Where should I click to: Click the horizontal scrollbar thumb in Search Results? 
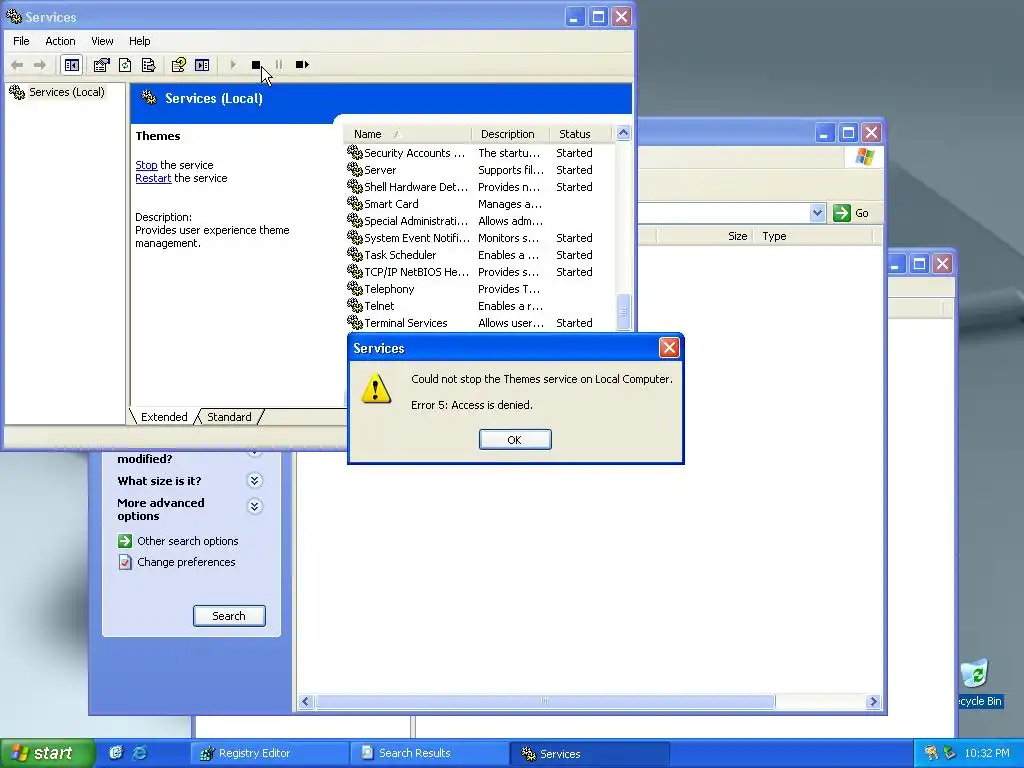[x=545, y=701]
